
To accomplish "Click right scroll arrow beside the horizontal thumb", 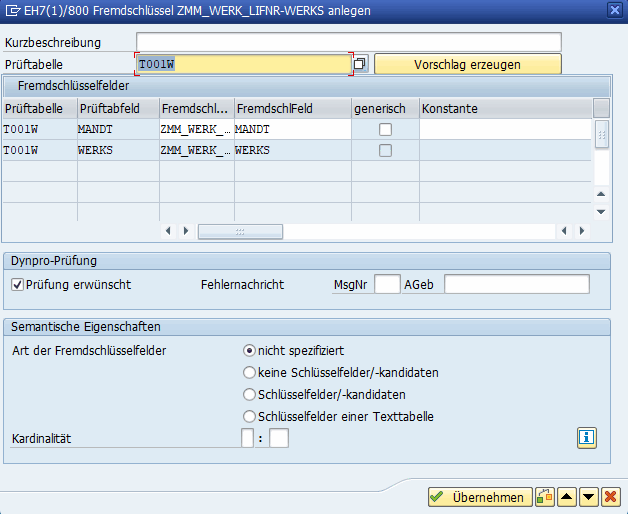I will (x=186, y=231).
